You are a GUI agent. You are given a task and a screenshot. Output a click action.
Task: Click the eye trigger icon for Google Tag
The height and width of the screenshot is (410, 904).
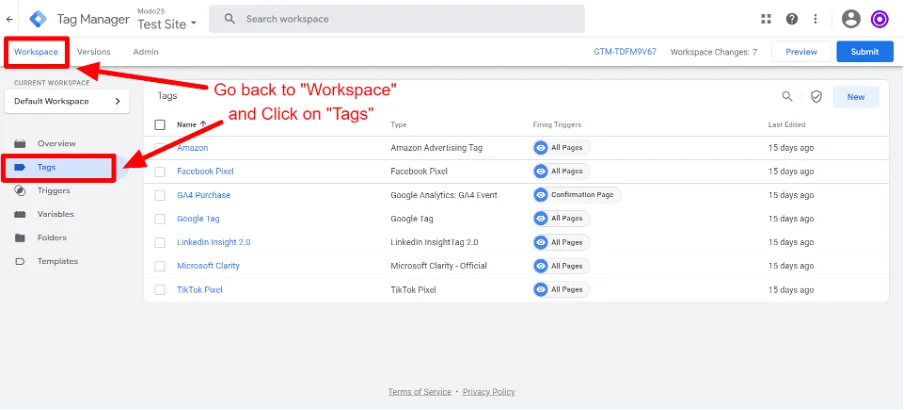click(x=540, y=219)
